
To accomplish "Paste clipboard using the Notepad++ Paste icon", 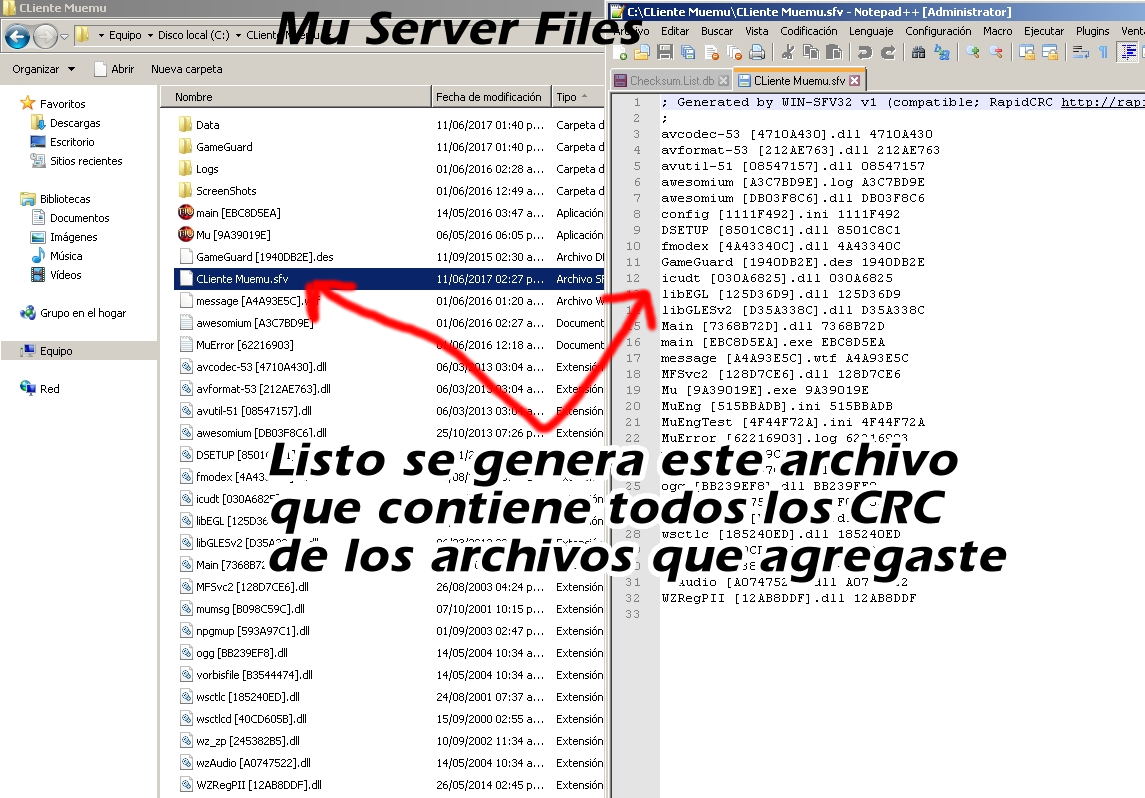I will (834, 52).
